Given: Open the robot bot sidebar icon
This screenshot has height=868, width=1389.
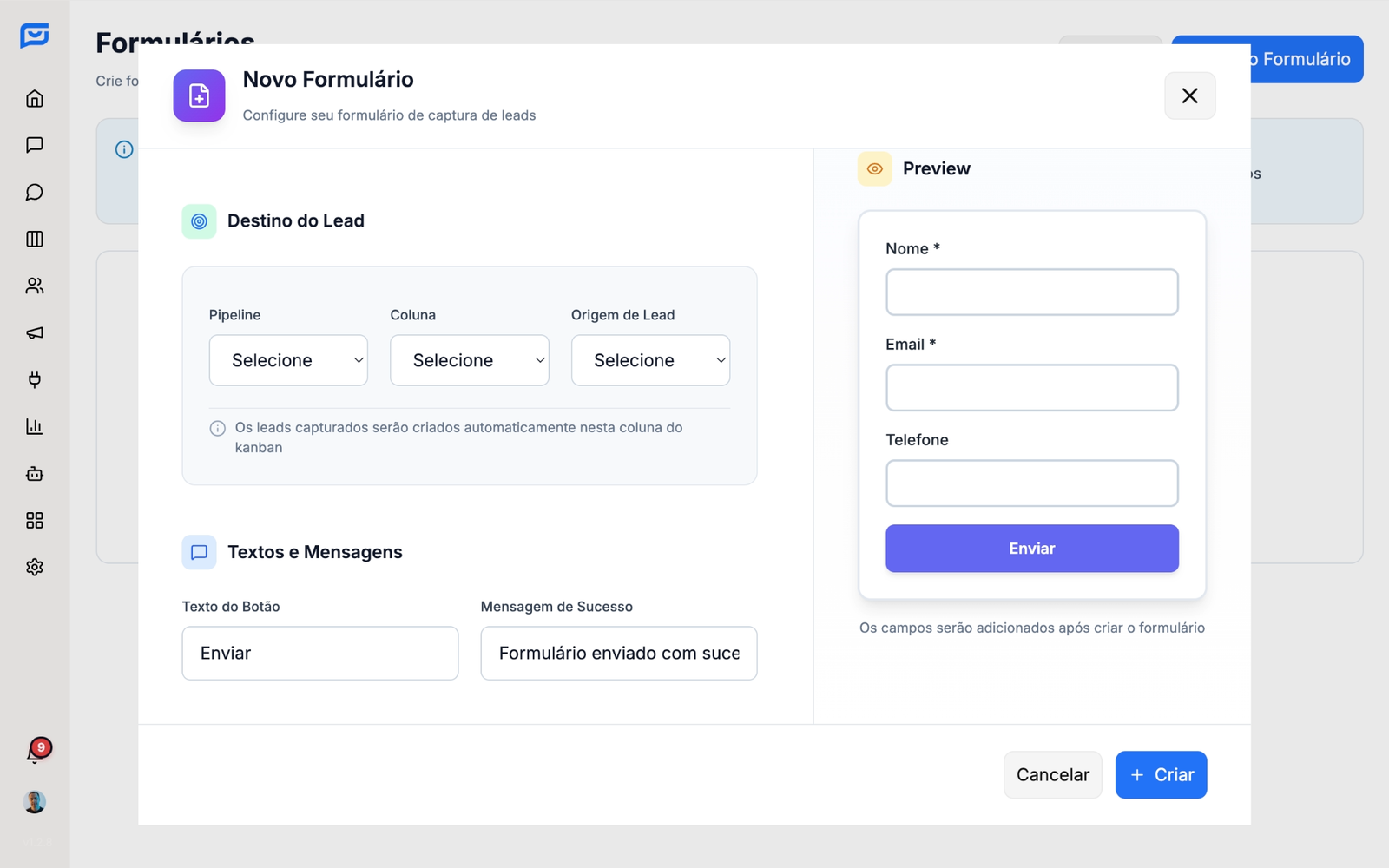Looking at the screenshot, I should 35,474.
